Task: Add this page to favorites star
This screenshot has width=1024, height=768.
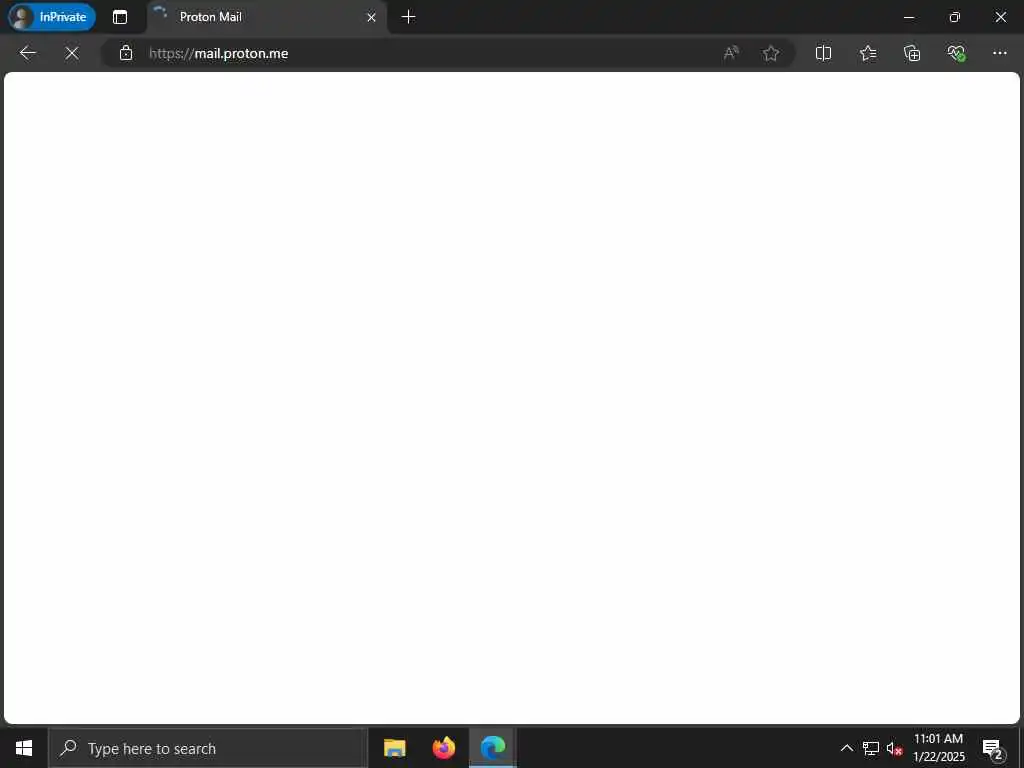Action: click(x=771, y=53)
